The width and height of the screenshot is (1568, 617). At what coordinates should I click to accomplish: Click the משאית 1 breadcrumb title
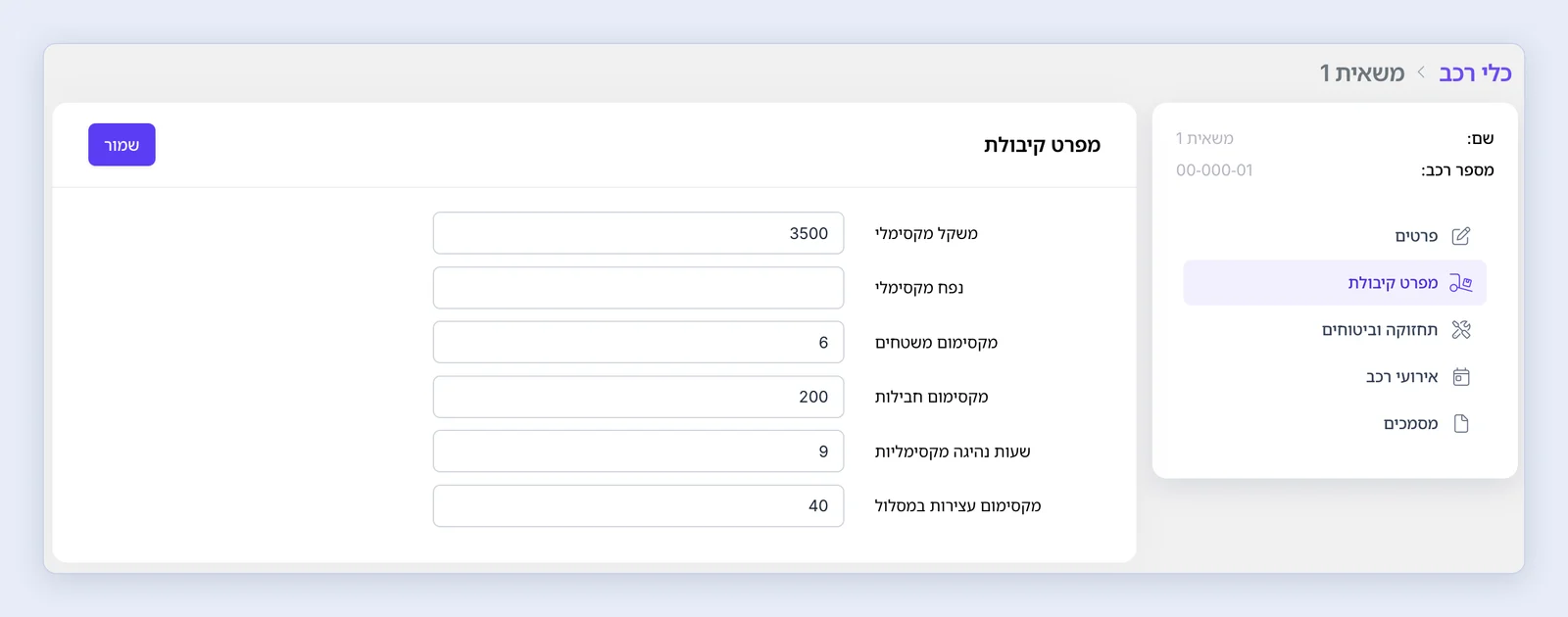click(x=1362, y=73)
